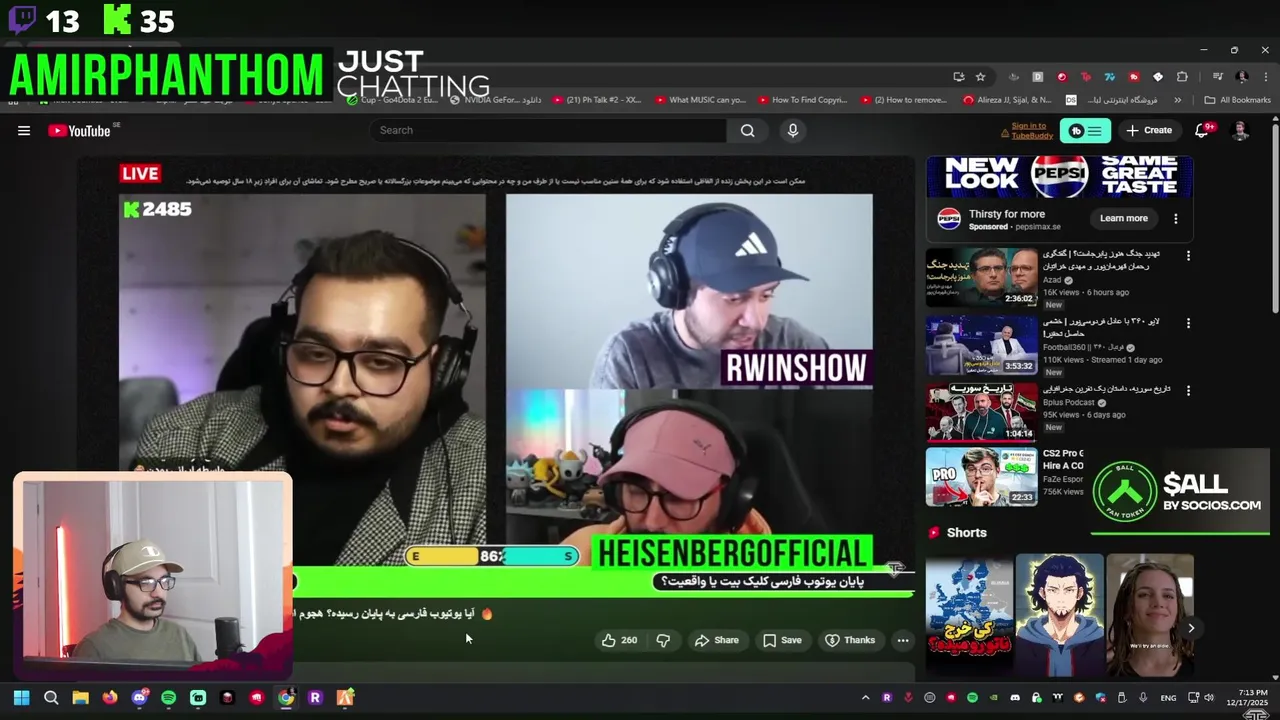Image resolution: width=1280 pixels, height=720 pixels.
Task: Open the YouTube guide hamburger menu
Action: (24, 130)
